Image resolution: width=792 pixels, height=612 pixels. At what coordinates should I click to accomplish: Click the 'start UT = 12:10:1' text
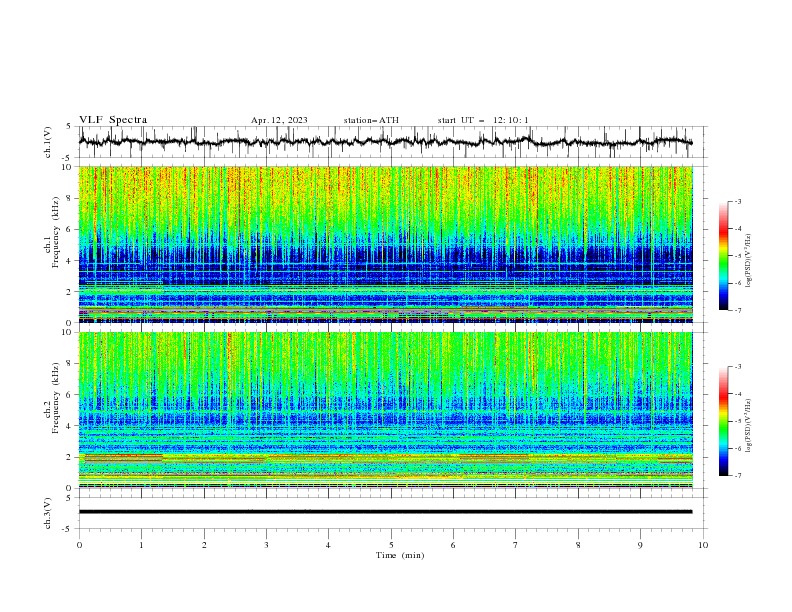click(483, 120)
